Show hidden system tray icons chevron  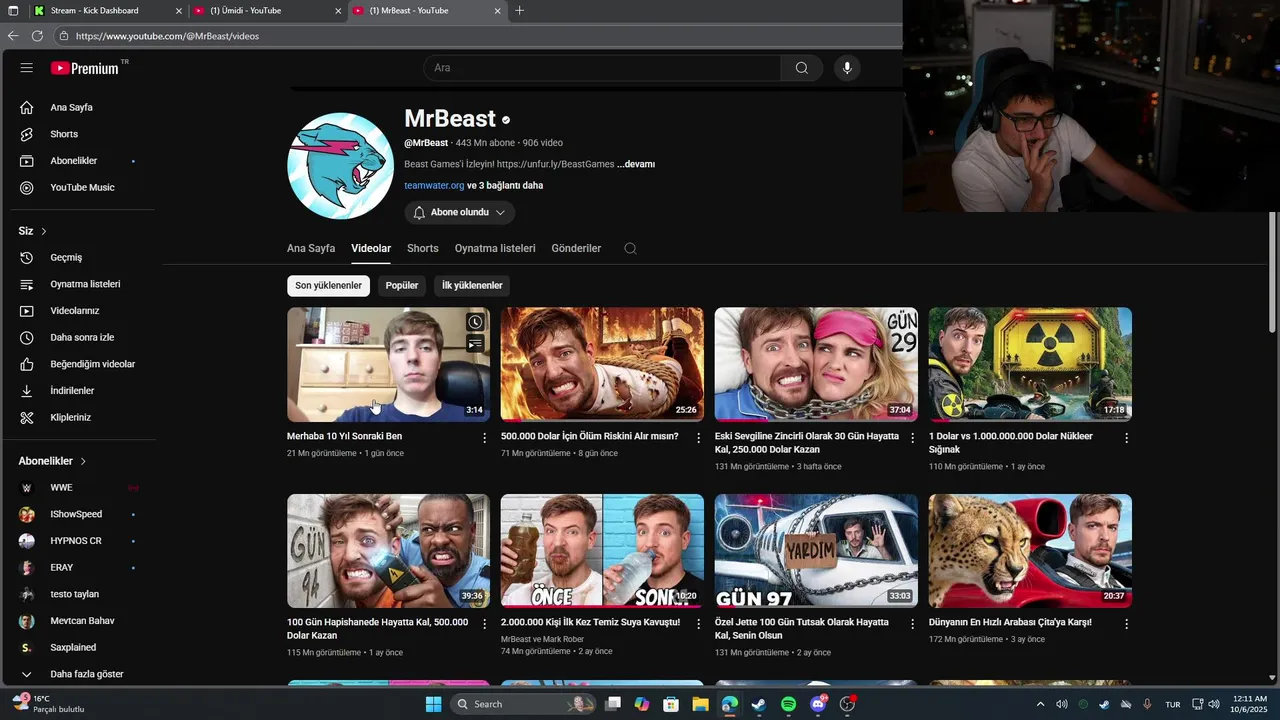1040,704
